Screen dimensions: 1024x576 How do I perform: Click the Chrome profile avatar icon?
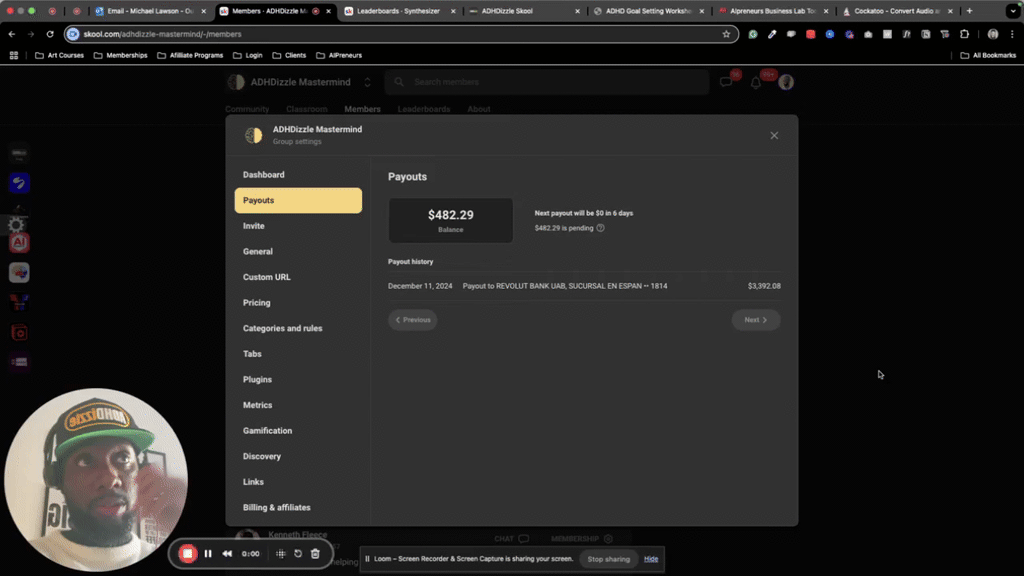click(x=993, y=34)
